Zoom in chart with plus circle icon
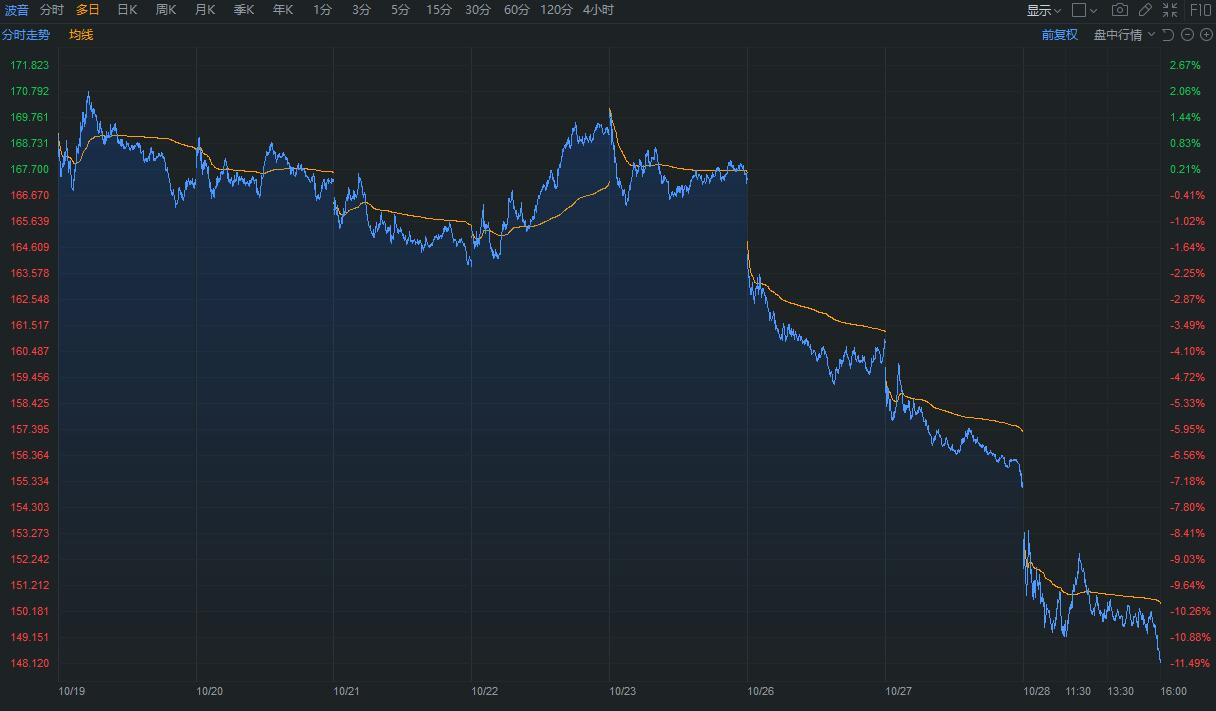The image size is (1216, 711). [x=1205, y=35]
